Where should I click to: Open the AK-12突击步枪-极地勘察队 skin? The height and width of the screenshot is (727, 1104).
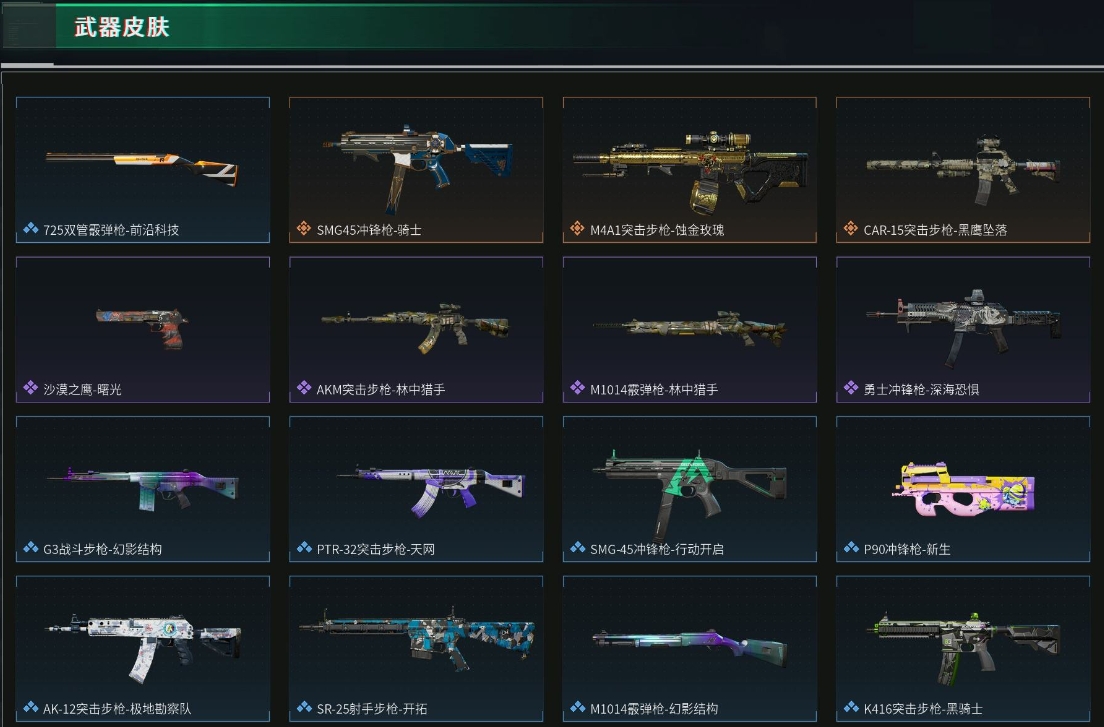point(143,649)
